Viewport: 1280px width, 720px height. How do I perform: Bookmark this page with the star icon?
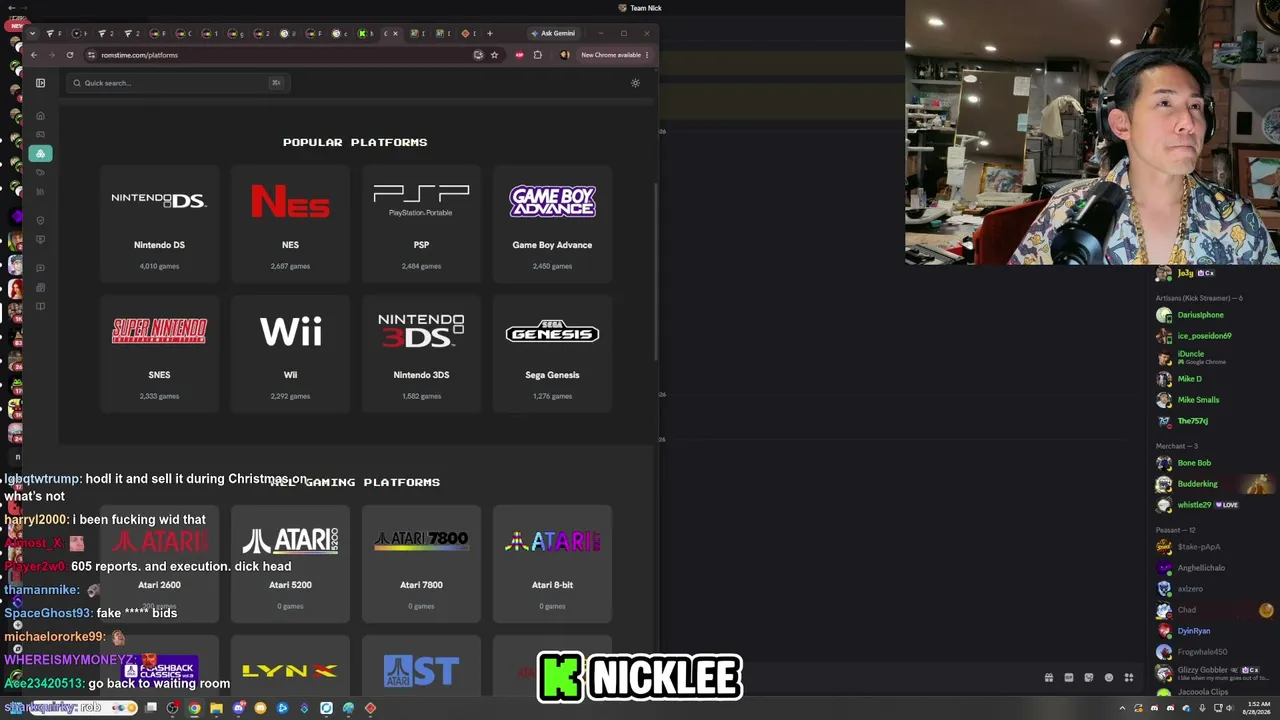tap(494, 55)
